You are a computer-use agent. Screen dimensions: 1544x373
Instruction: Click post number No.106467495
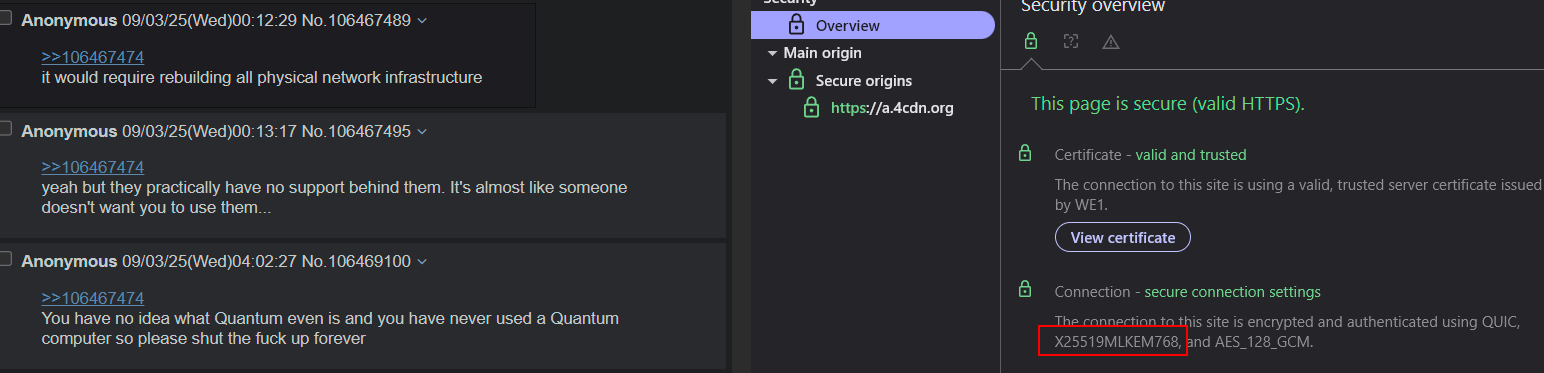pos(356,131)
